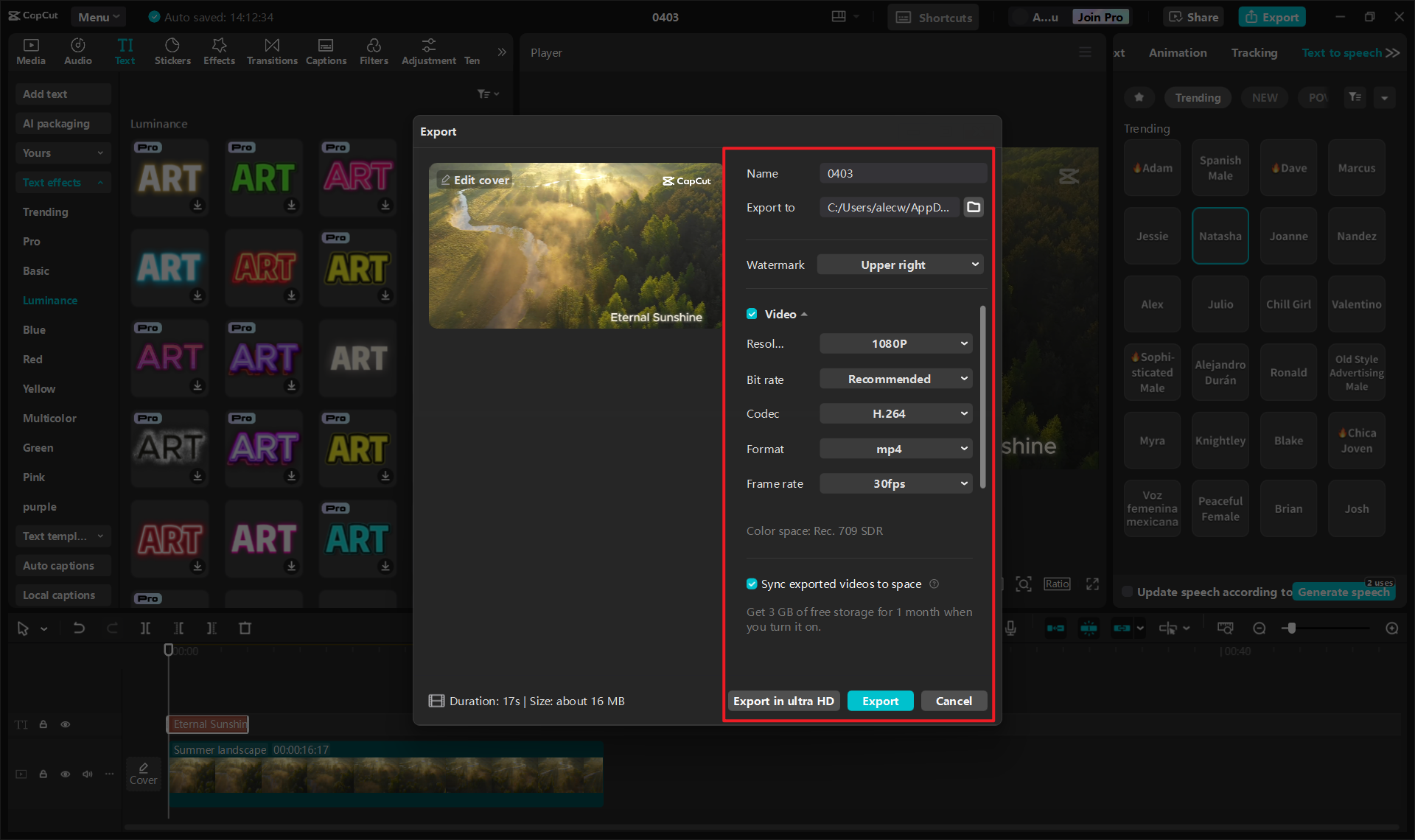Open the Watermark position dropdown
1415x840 pixels.
[900, 264]
